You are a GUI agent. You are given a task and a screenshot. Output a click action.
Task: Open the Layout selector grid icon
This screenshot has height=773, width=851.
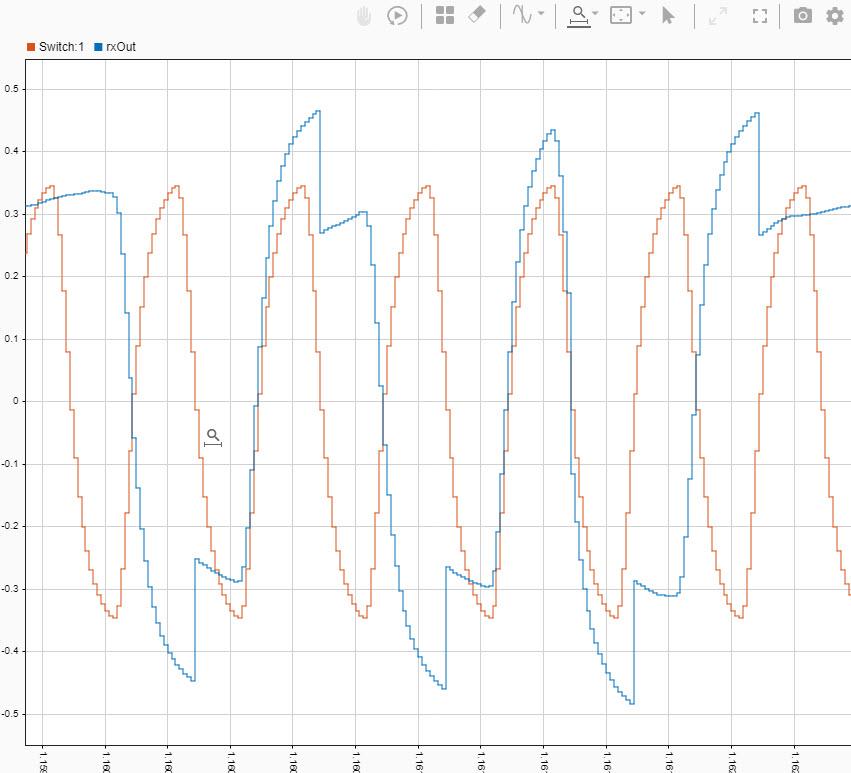[445, 15]
